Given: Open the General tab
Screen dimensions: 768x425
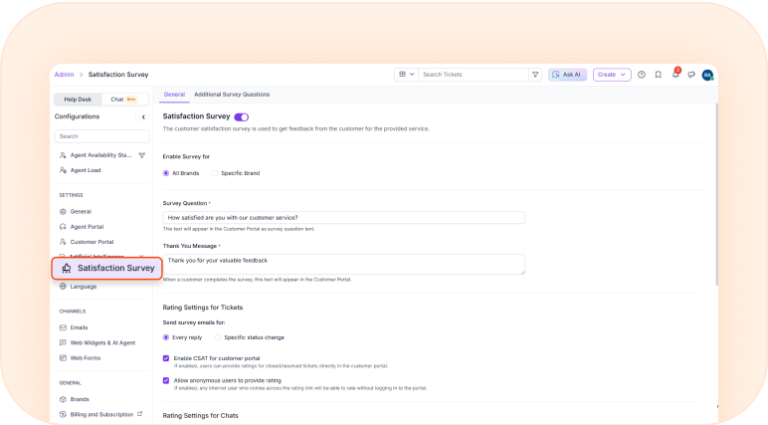Looking at the screenshot, I should pyautogui.click(x=174, y=94).
